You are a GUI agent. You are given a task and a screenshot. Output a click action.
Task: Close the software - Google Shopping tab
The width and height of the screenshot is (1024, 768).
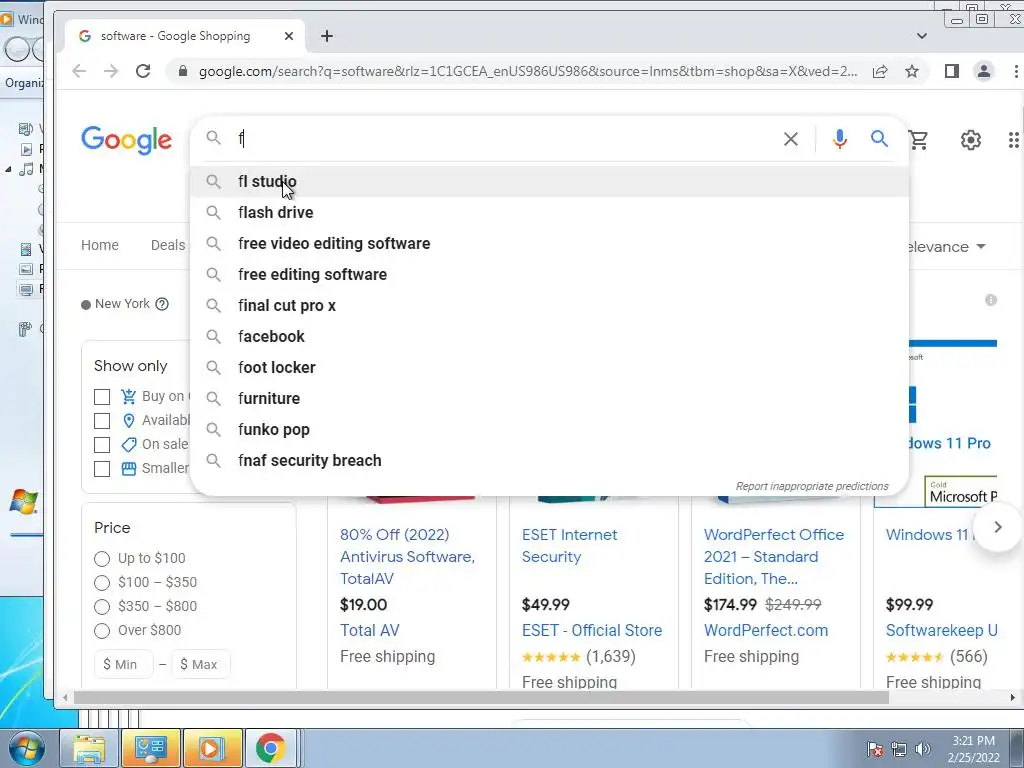click(x=289, y=36)
